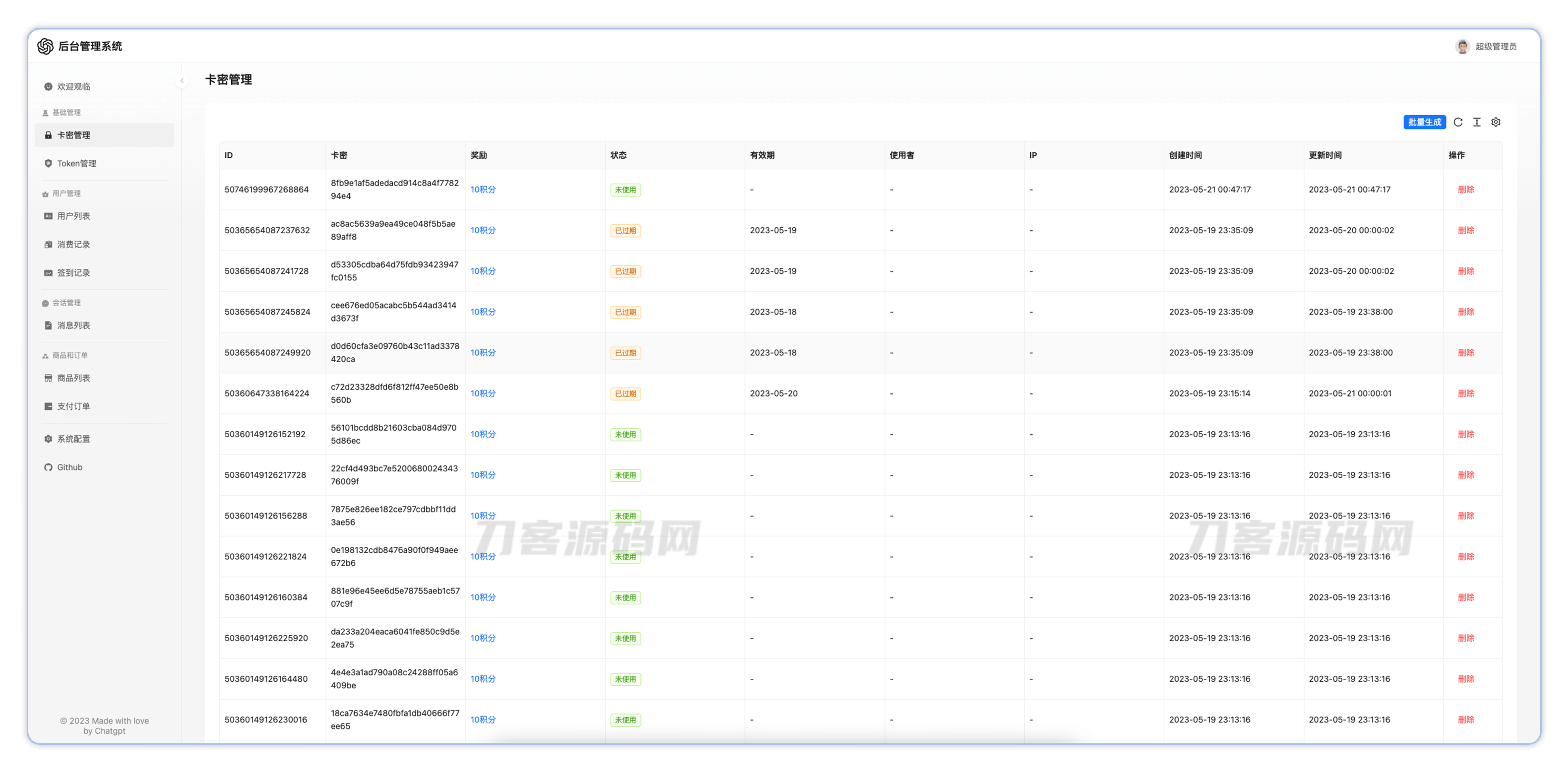This screenshot has width=1568, height=781.
Task: Open 签到记录 menu item
Action: [x=73, y=273]
